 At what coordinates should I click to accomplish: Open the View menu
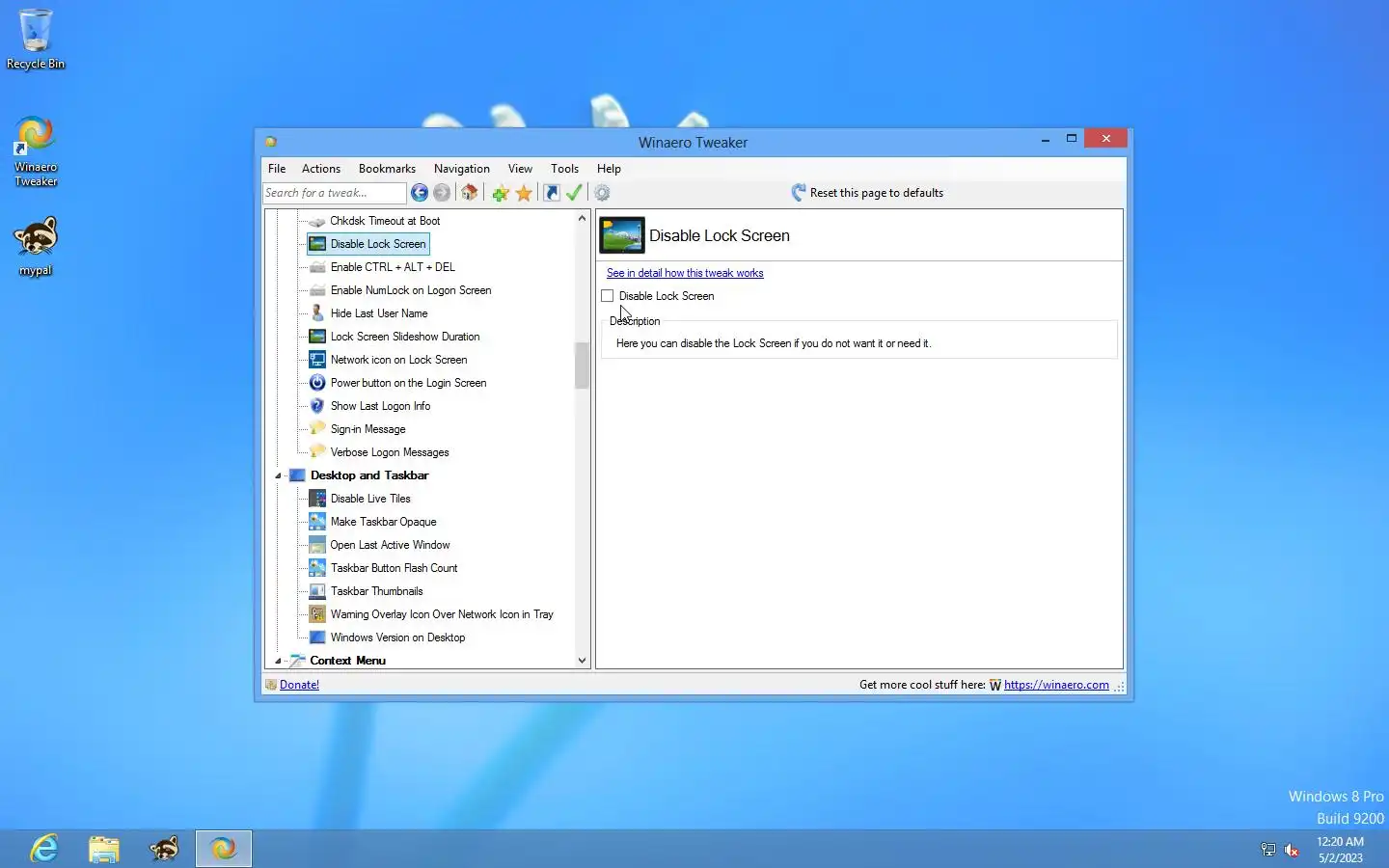point(520,169)
